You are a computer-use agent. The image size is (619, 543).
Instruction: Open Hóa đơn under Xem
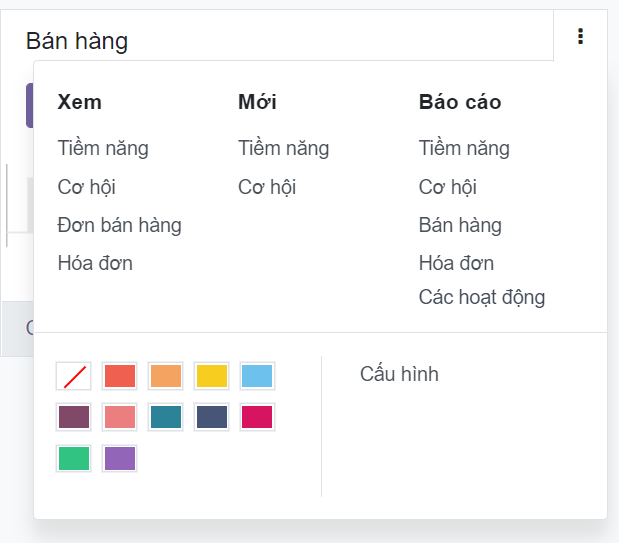95,263
